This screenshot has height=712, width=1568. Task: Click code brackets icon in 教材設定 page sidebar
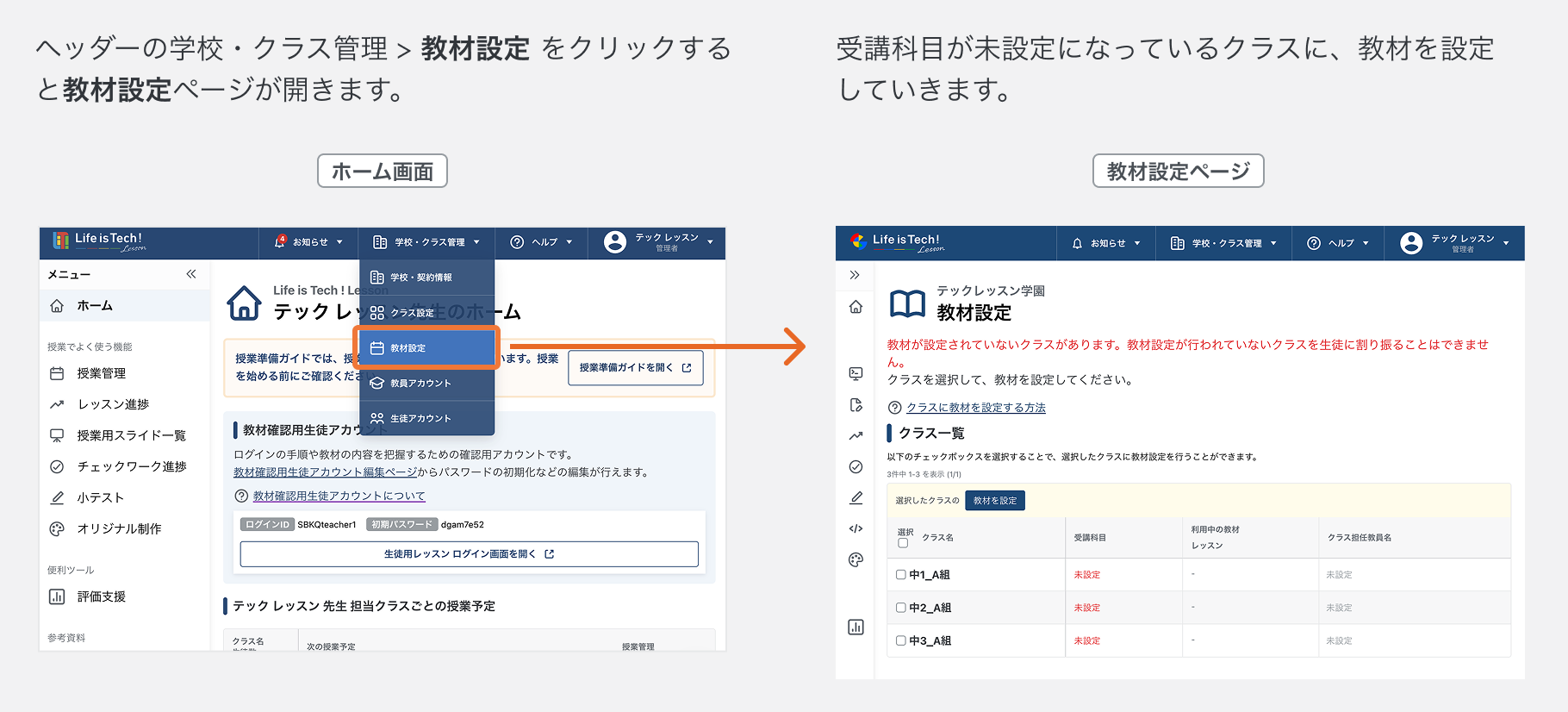[x=856, y=528]
